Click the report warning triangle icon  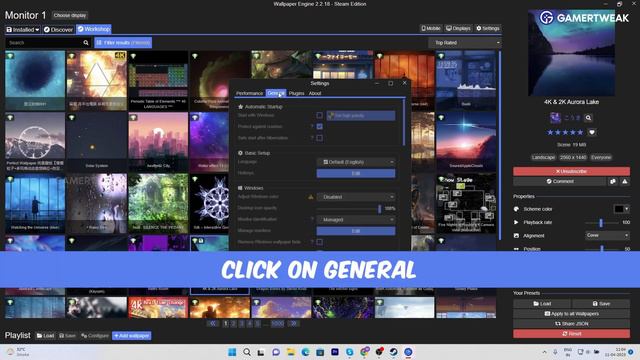point(624,181)
